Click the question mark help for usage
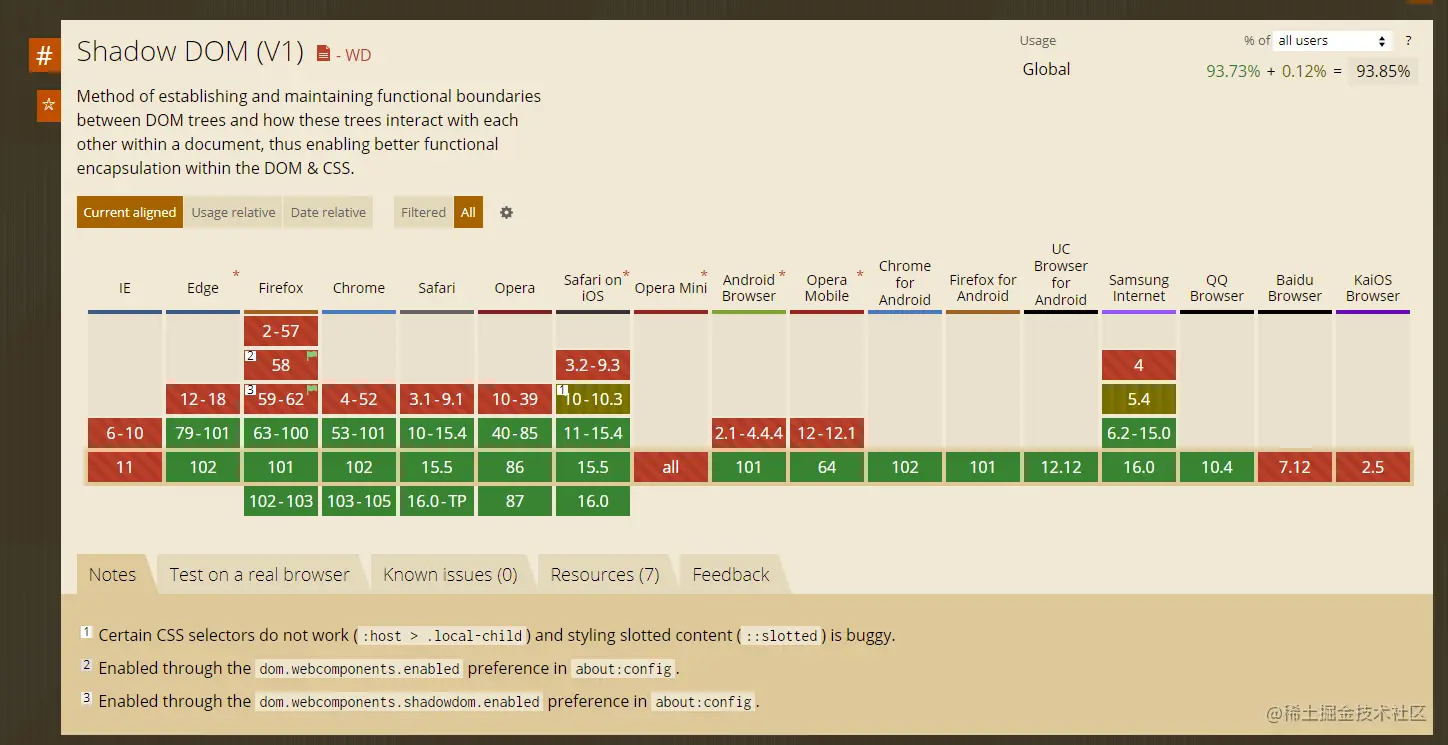 (x=1408, y=41)
